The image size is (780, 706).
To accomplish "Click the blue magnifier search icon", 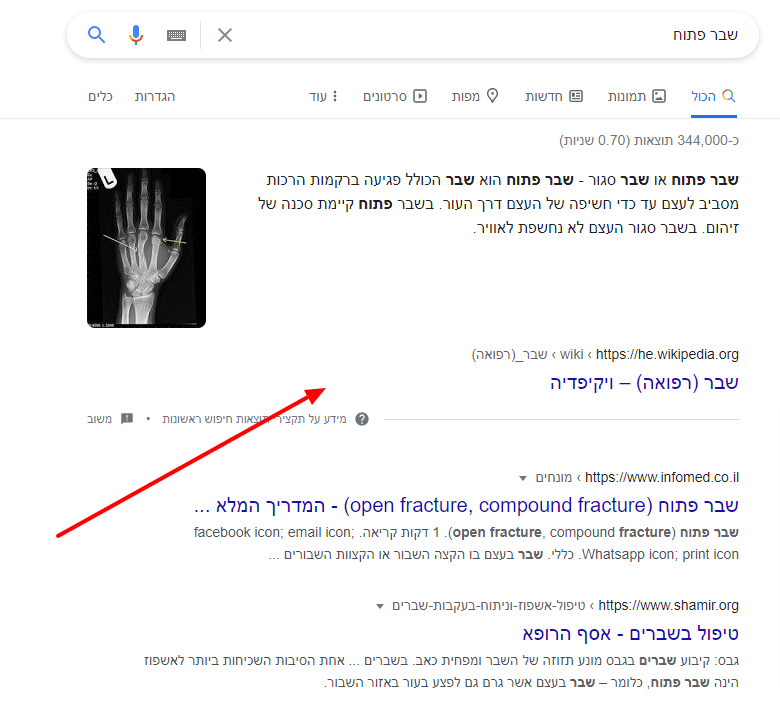I will point(97,35).
